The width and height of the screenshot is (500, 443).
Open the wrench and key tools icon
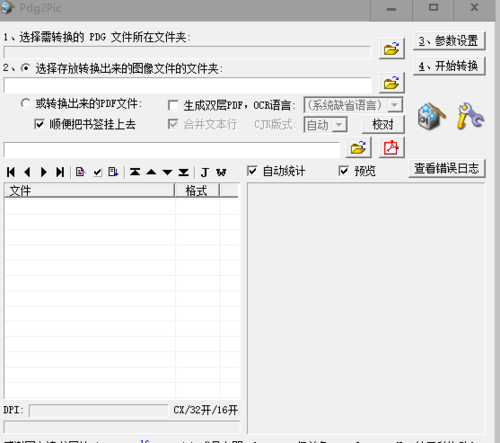[470, 116]
